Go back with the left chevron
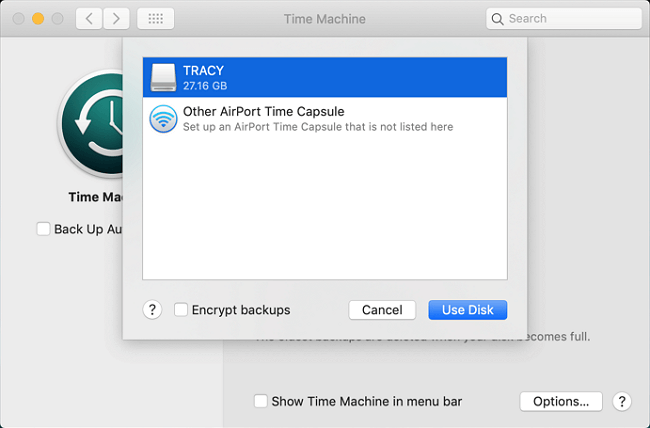 [x=89, y=19]
